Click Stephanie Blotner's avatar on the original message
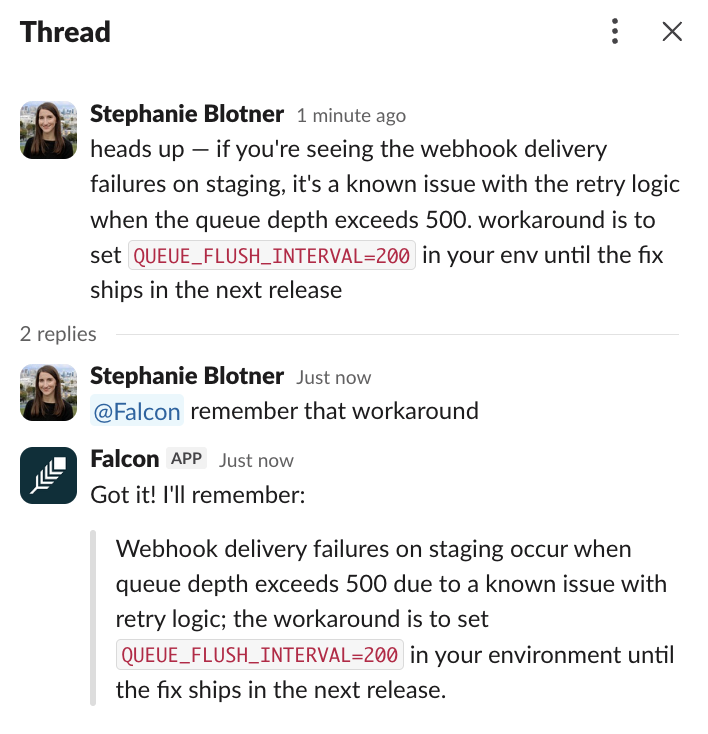 pyautogui.click(x=49, y=129)
